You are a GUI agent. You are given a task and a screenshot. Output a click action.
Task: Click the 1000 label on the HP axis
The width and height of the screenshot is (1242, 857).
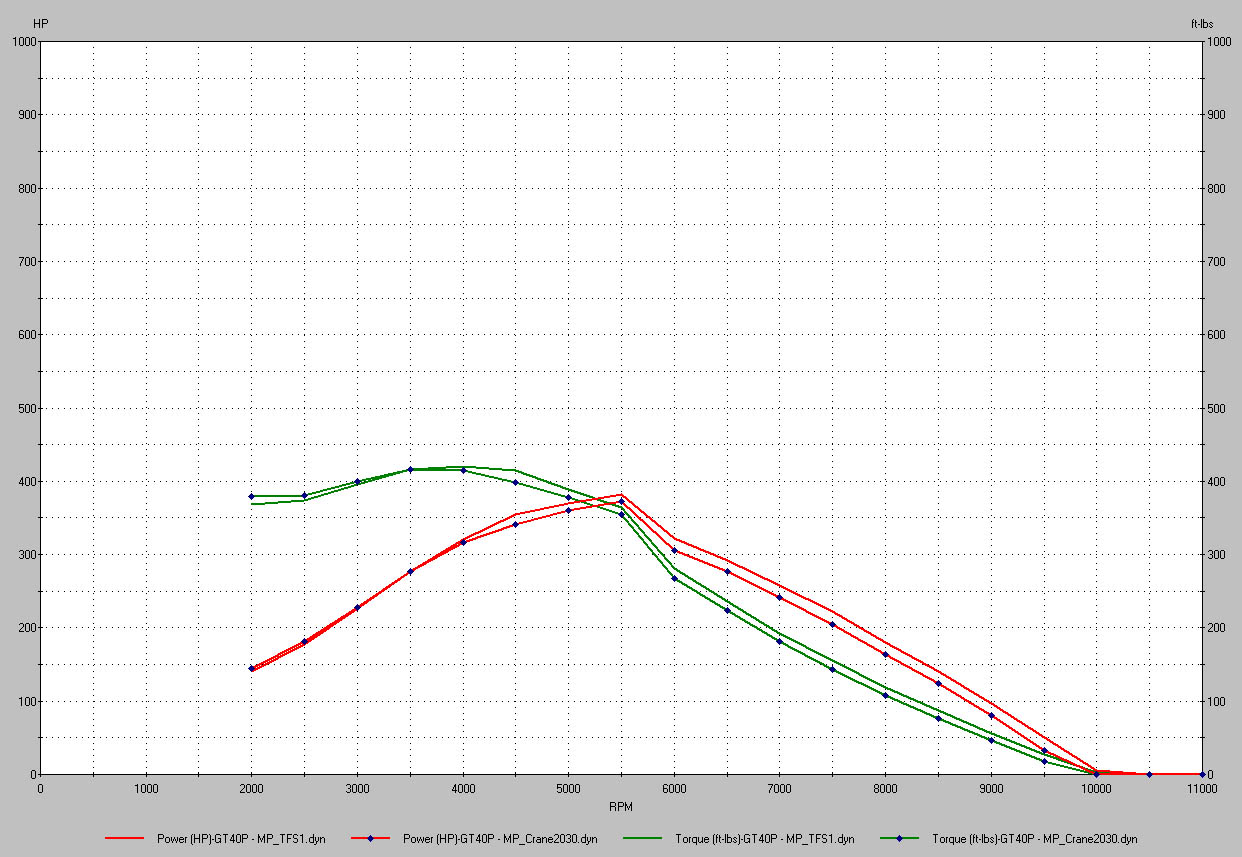click(23, 42)
